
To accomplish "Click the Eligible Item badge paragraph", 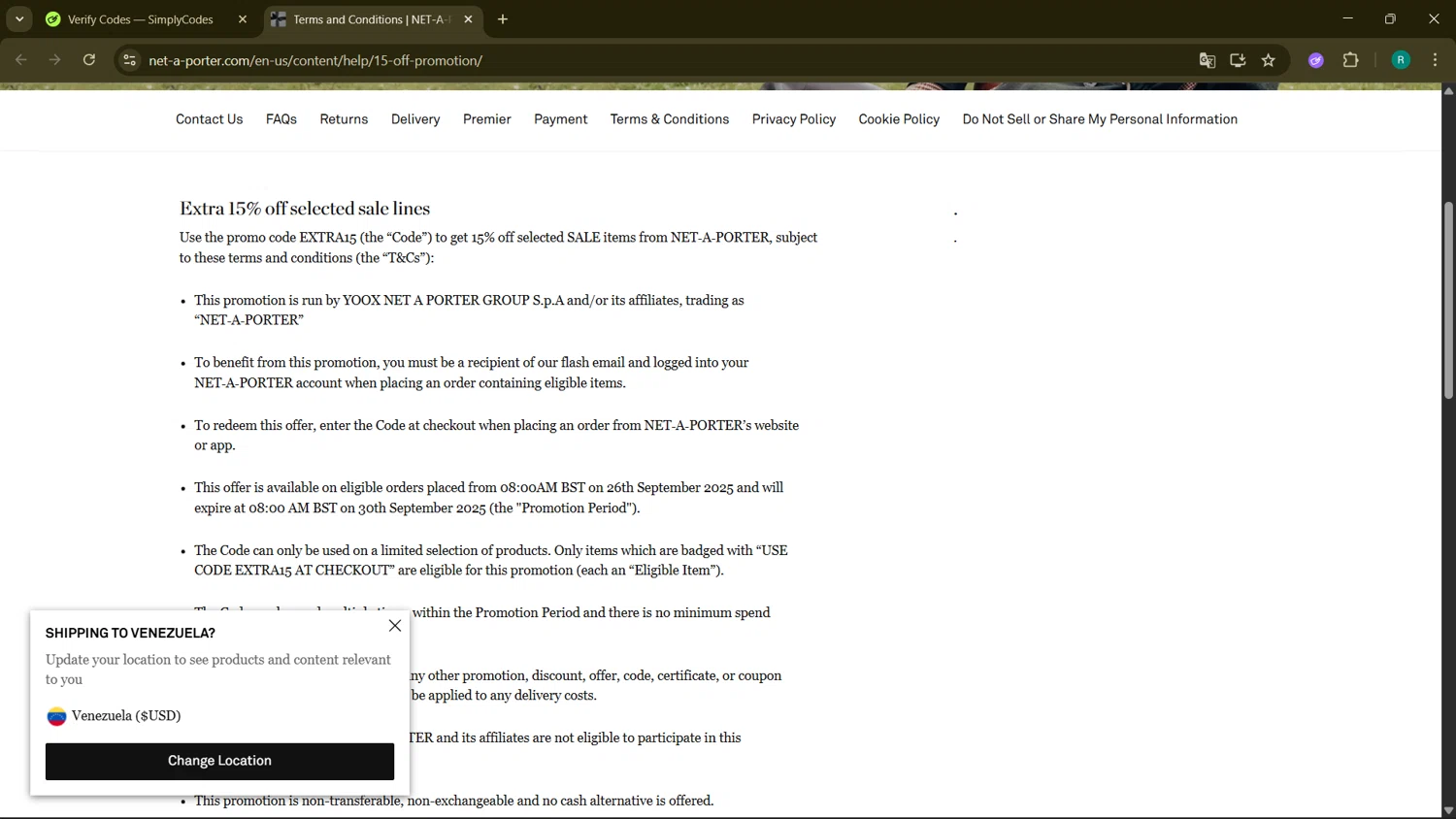I will click(490, 560).
